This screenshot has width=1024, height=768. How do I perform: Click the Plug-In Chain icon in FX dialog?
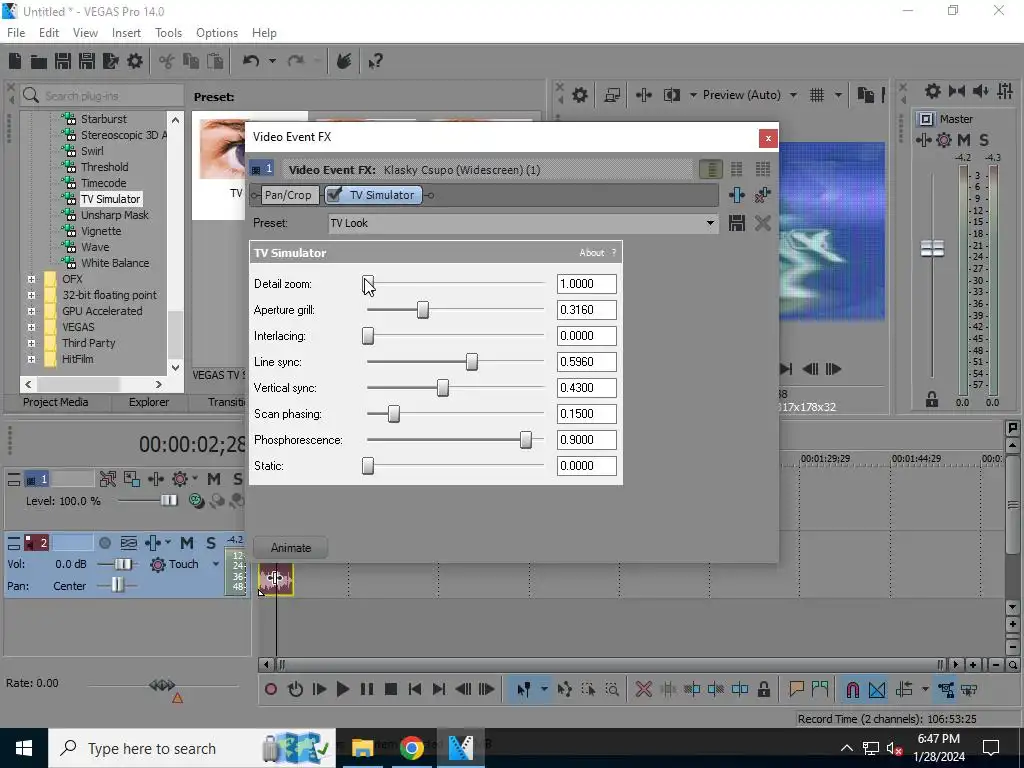pos(737,195)
